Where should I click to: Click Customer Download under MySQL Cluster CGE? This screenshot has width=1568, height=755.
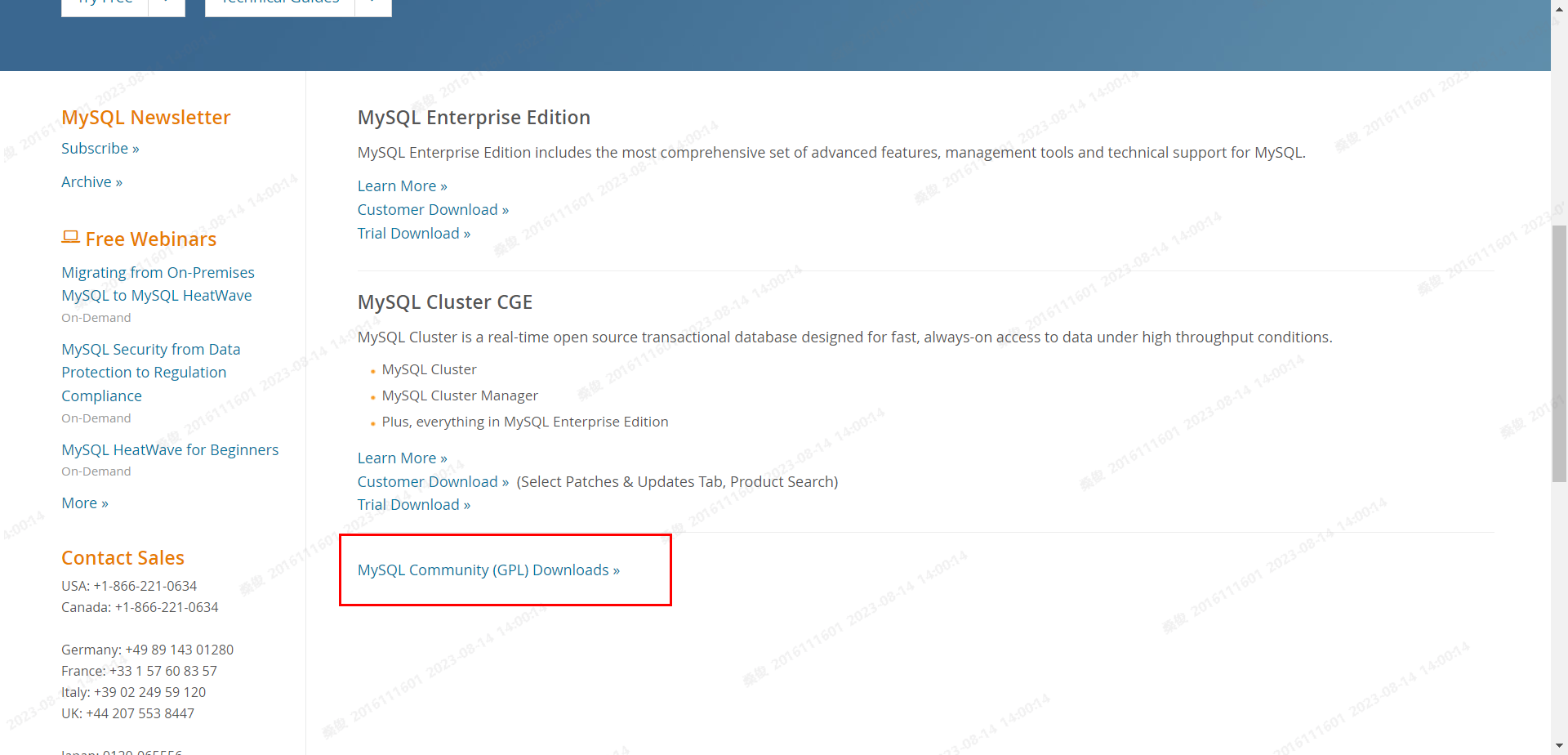click(x=433, y=482)
